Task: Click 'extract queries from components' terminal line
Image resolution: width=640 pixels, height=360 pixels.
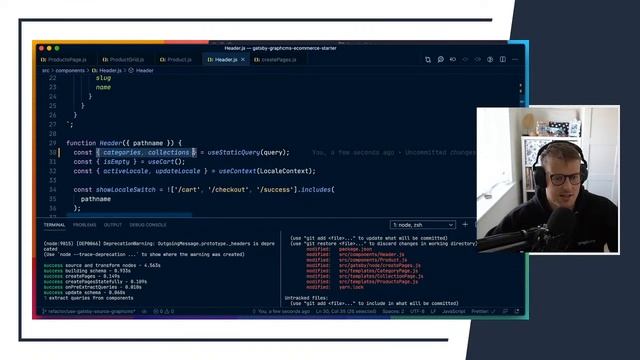Action: [91, 298]
